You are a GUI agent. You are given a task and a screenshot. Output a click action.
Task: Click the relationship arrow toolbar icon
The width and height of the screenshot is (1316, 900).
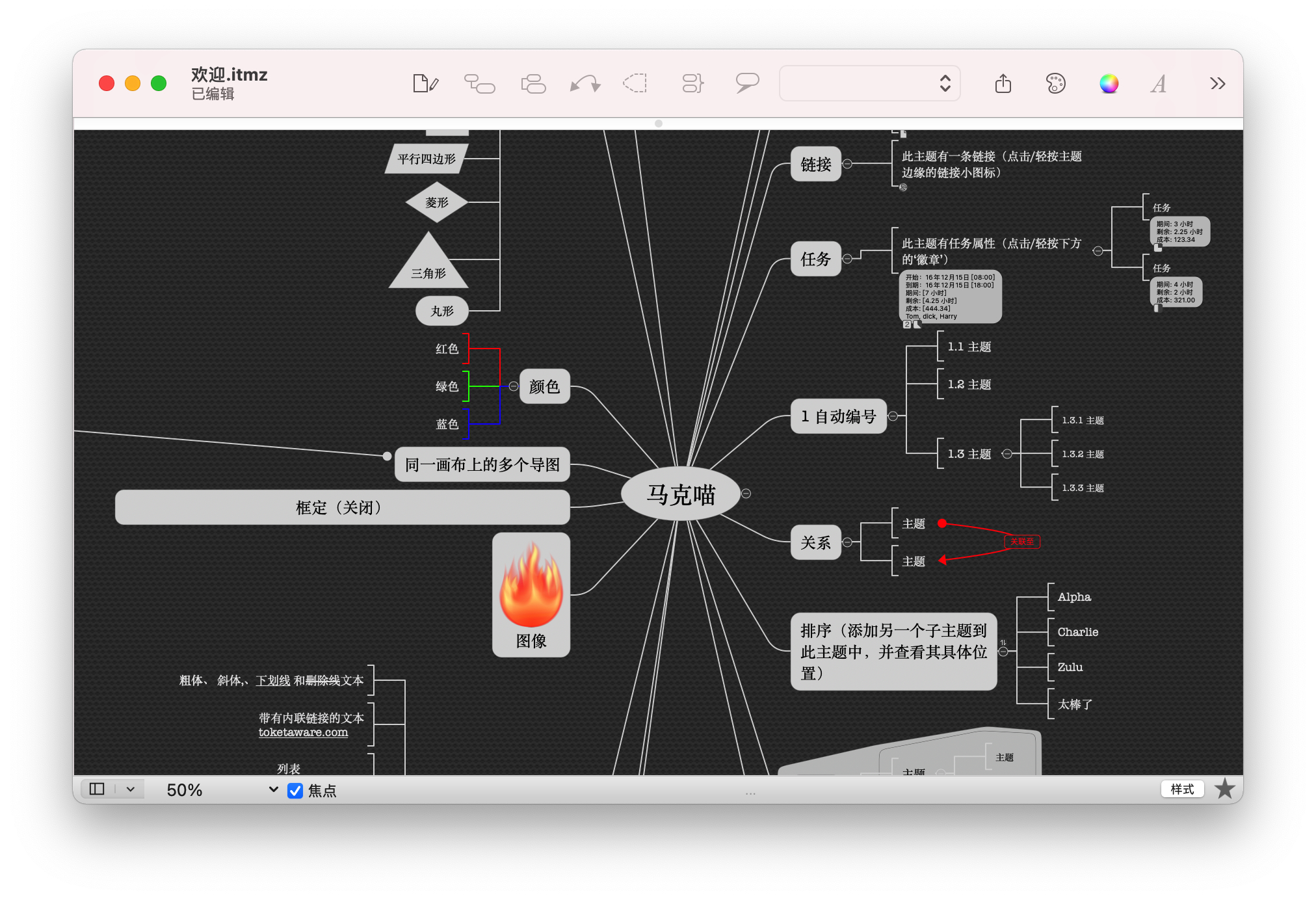coord(585,83)
